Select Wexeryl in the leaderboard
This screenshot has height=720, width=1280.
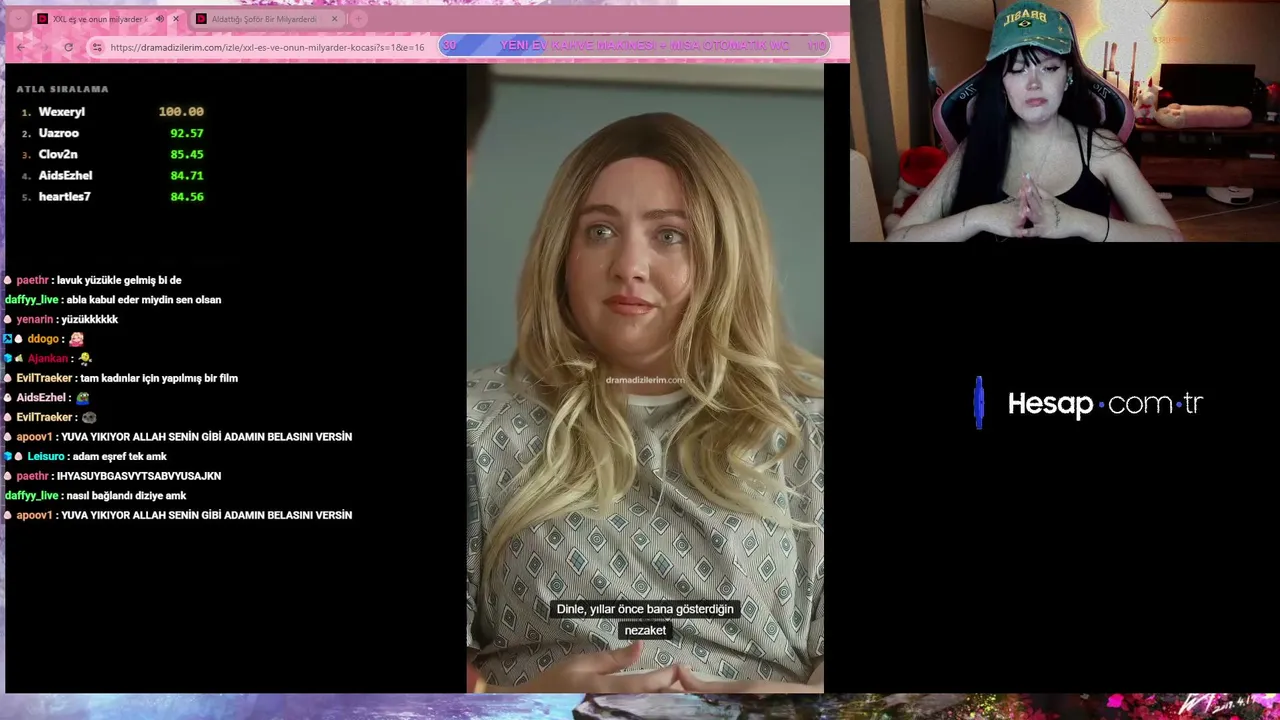[x=62, y=112]
